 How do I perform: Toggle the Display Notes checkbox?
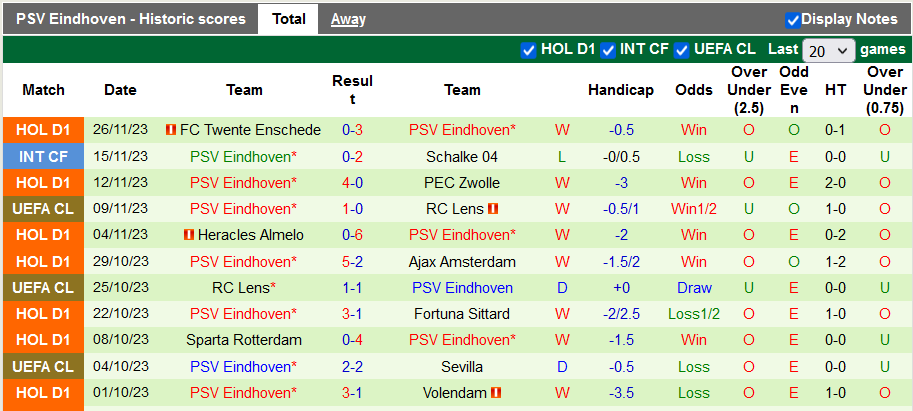(x=793, y=19)
